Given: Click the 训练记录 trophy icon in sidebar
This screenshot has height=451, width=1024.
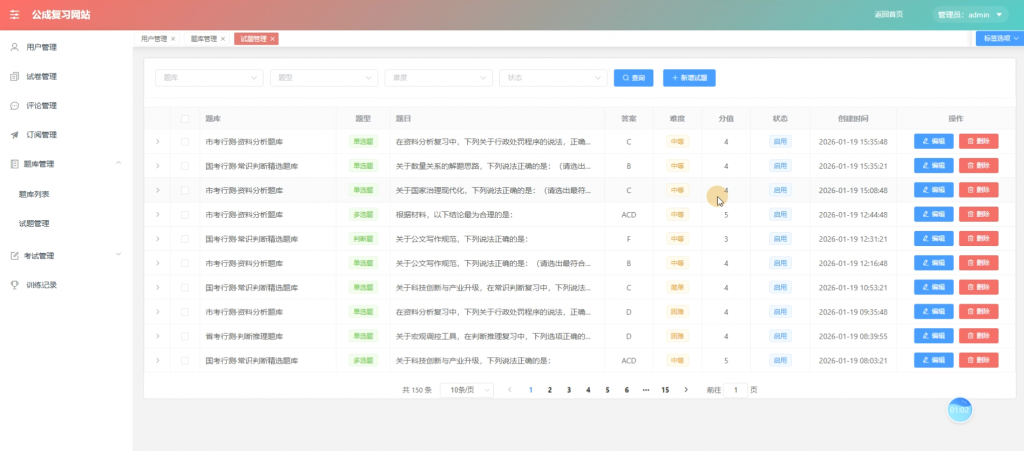Looking at the screenshot, I should pyautogui.click(x=14, y=285).
